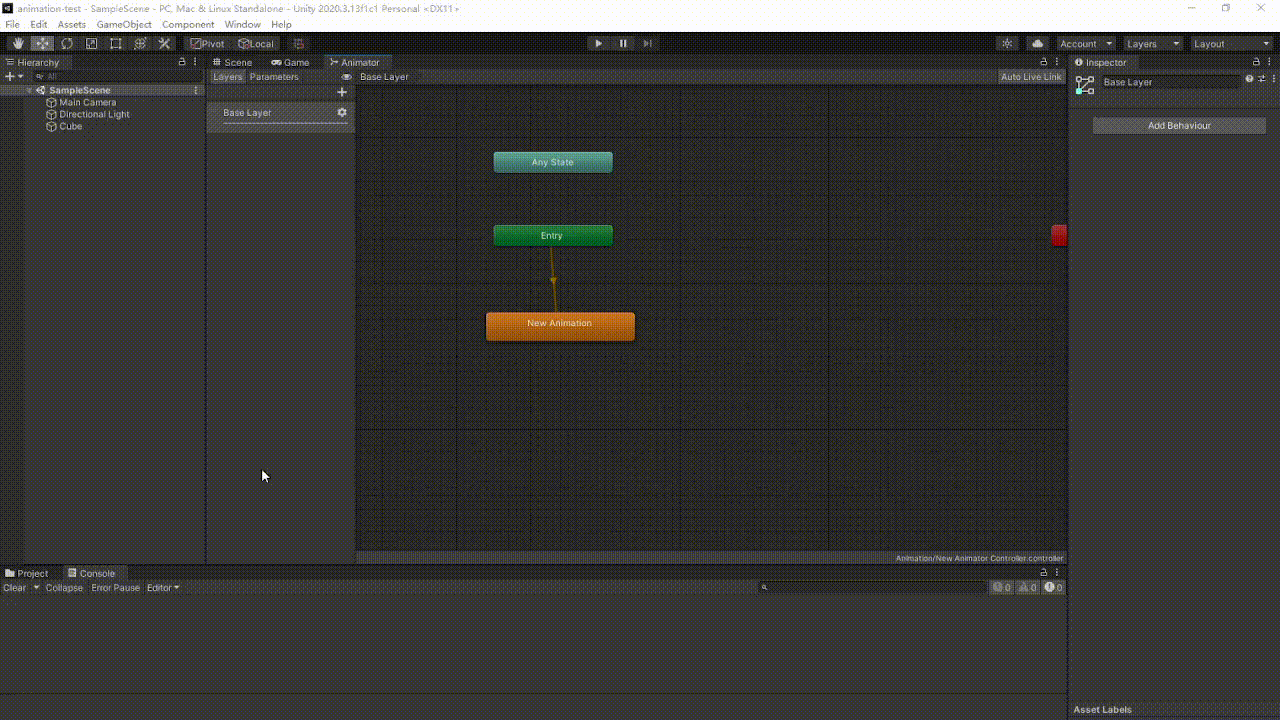Open the Assets menu
Image resolution: width=1280 pixels, height=720 pixels.
coord(71,24)
